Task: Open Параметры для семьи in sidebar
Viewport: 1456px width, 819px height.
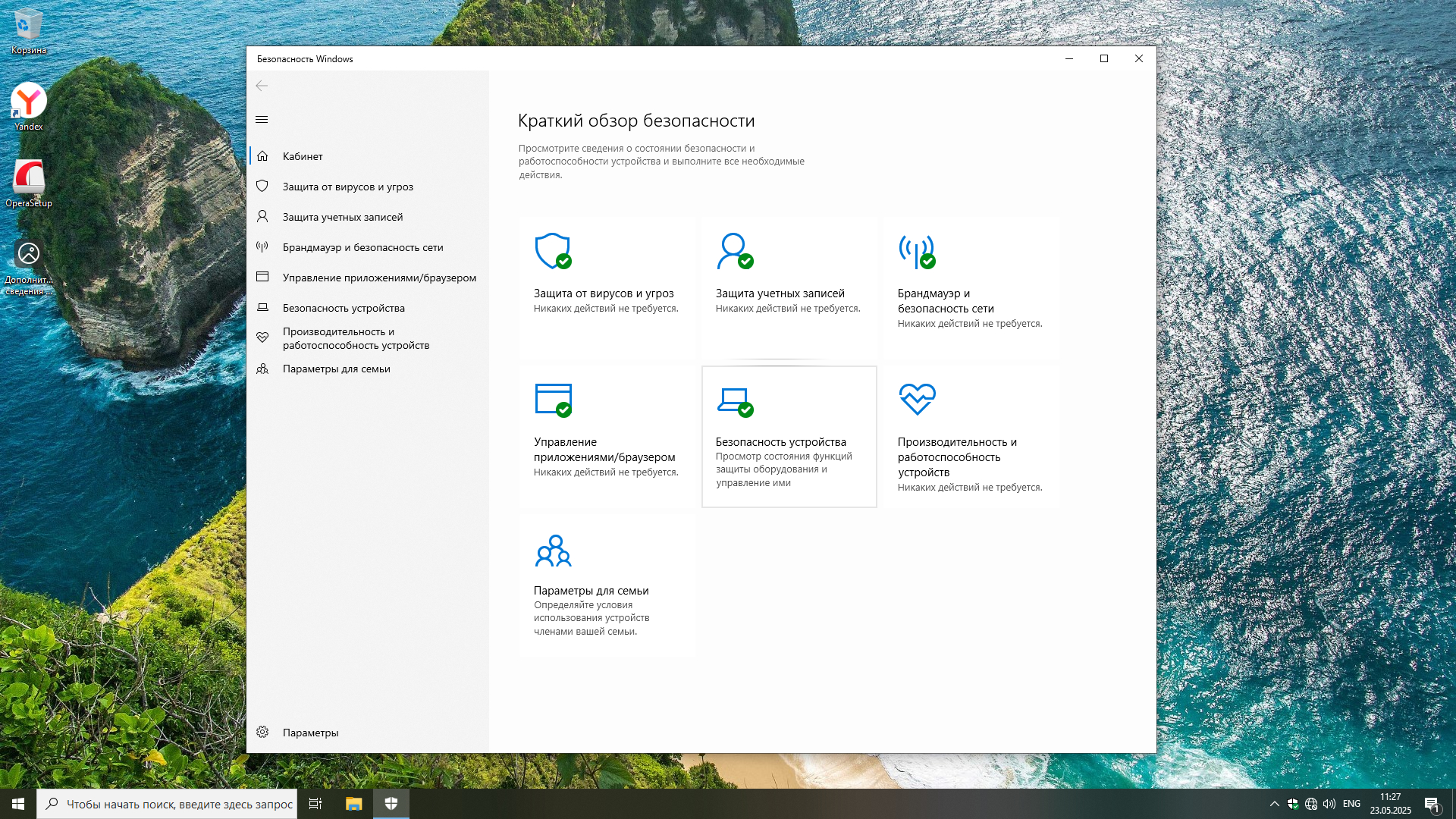Action: [336, 369]
